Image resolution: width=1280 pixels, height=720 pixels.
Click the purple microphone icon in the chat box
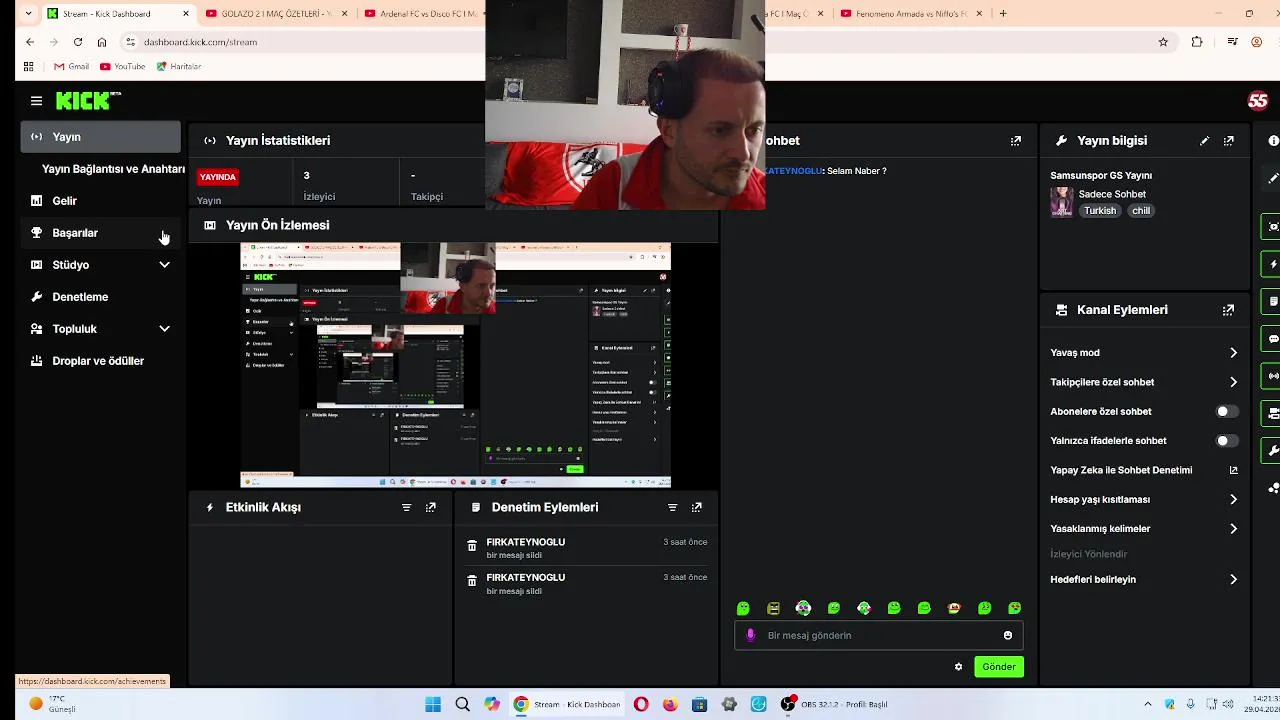pos(751,635)
